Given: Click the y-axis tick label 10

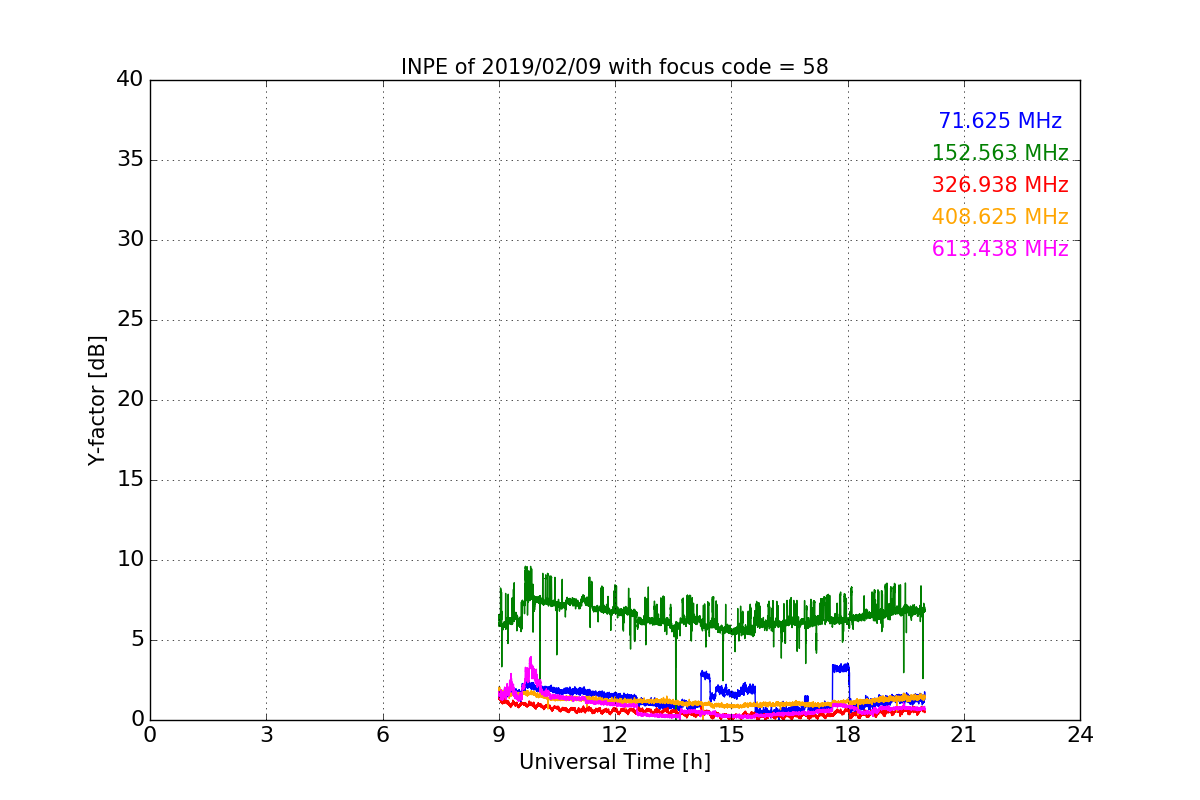Looking at the screenshot, I should pos(130,560).
